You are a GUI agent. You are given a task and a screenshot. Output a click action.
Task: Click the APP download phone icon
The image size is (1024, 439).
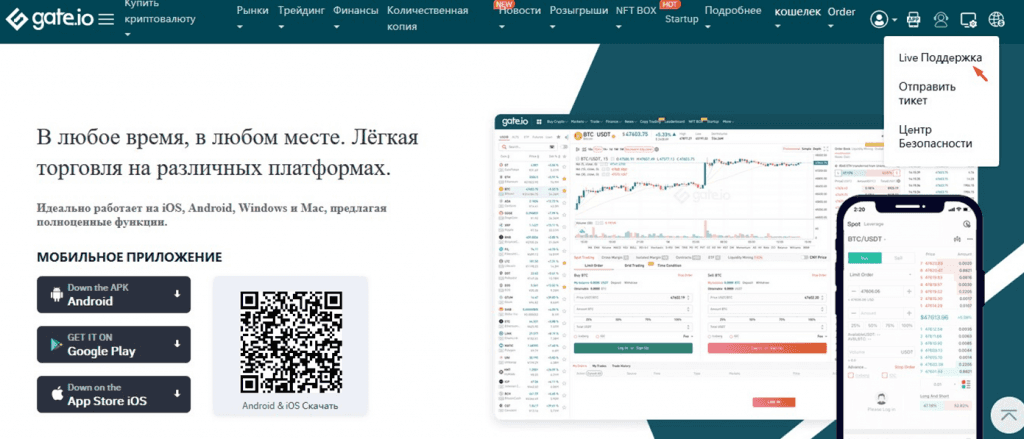point(914,20)
